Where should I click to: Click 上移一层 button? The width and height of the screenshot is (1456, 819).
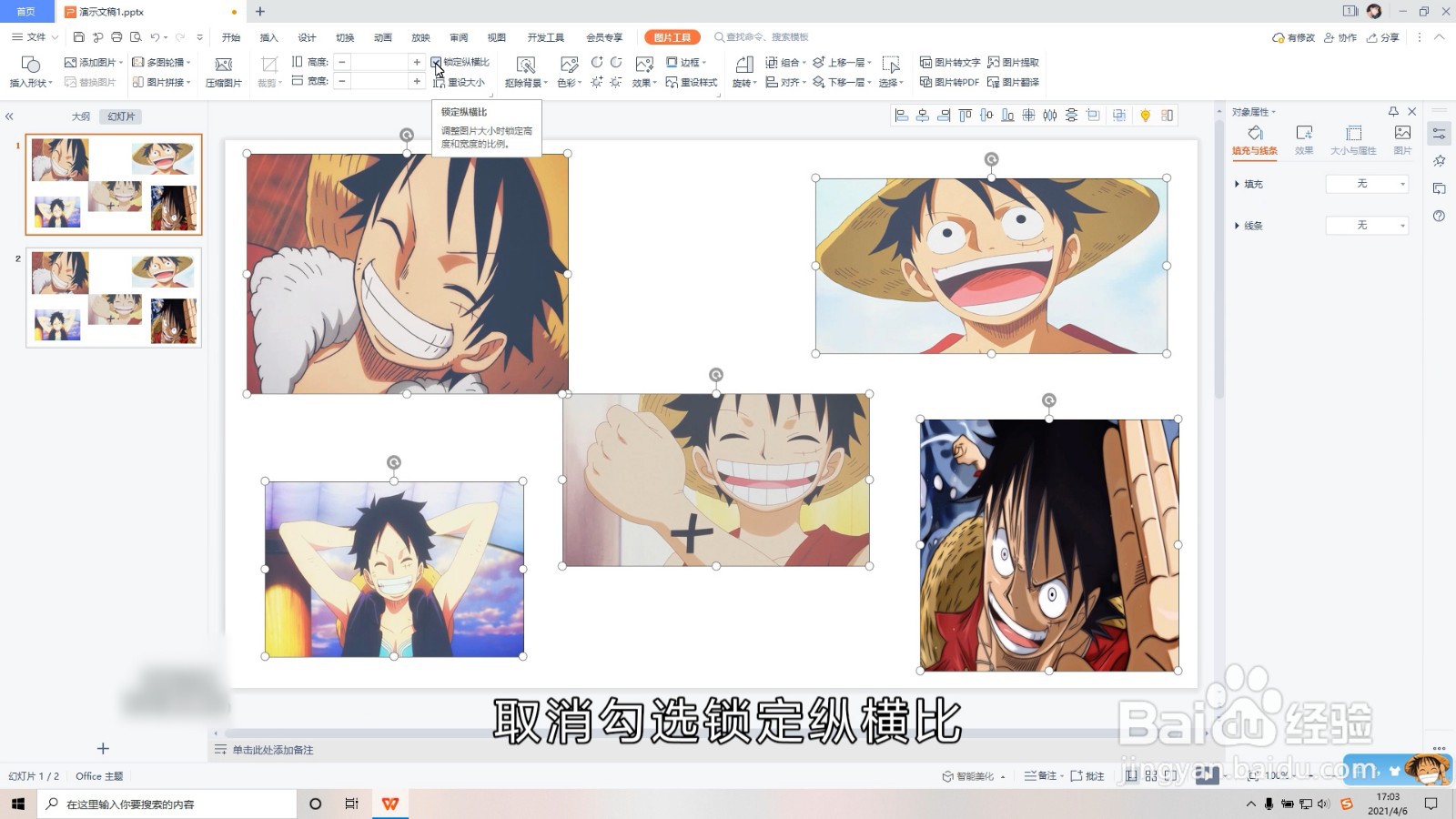tap(842, 62)
